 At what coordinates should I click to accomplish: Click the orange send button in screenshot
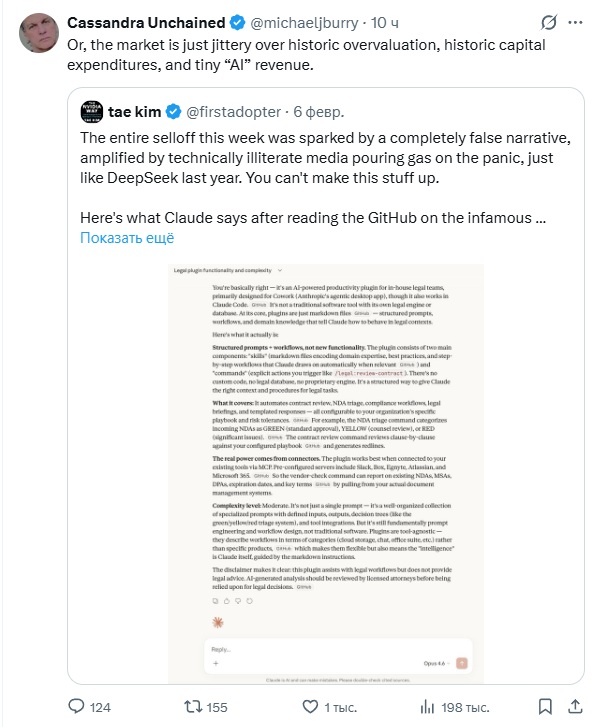[x=461, y=663]
